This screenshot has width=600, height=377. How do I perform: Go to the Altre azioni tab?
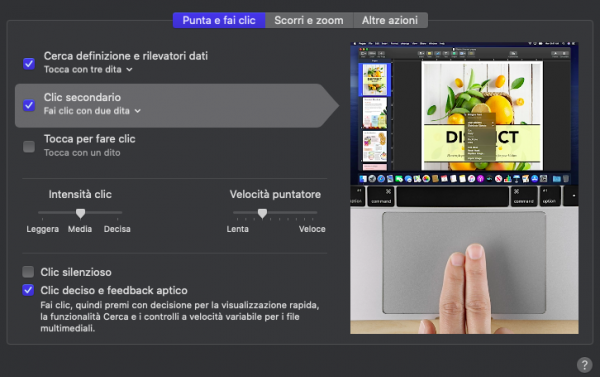tap(390, 20)
